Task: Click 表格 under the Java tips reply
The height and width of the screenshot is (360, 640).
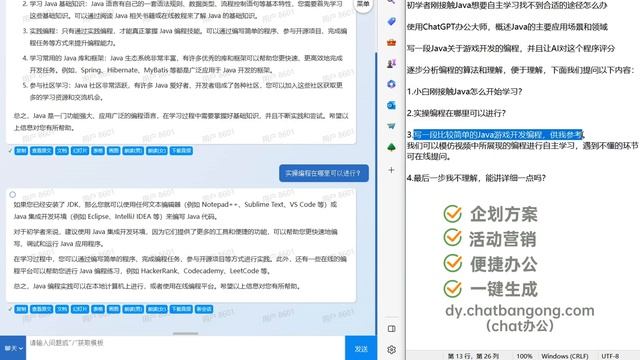Action: click(x=98, y=151)
